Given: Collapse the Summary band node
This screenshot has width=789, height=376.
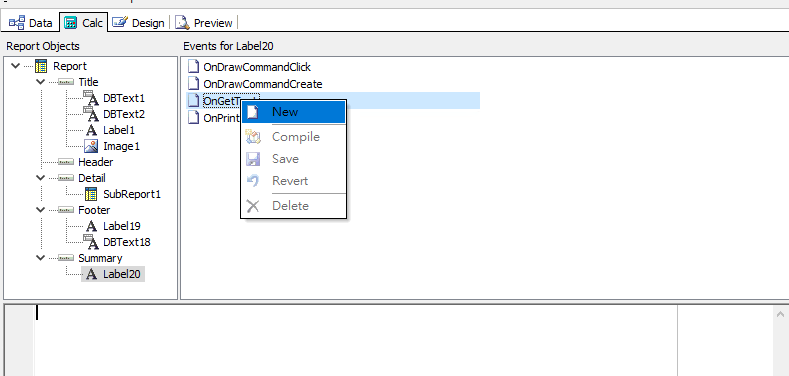Looking at the screenshot, I should (40, 258).
